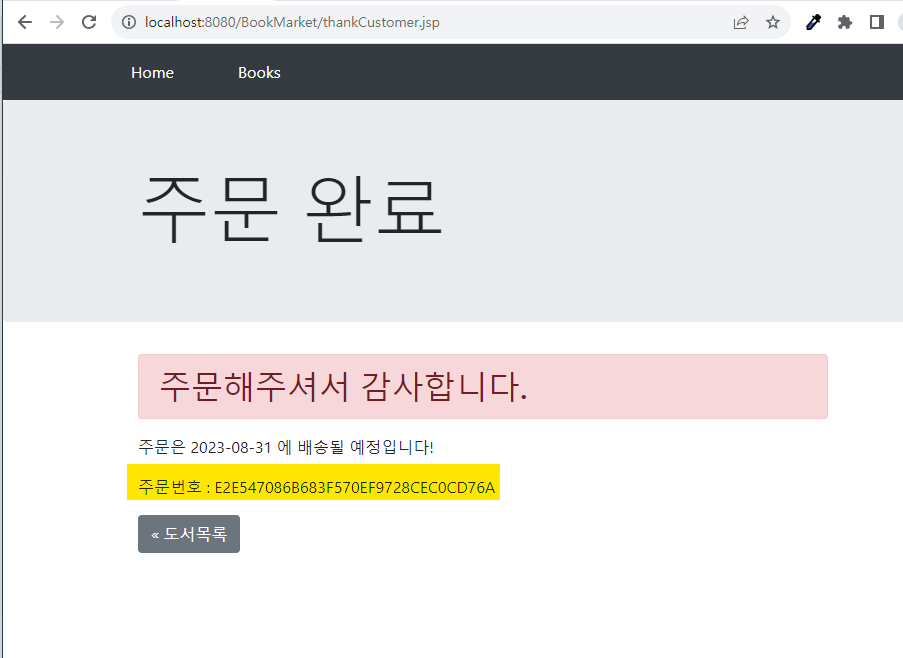Click the 주문번호 order number text
This screenshot has width=903, height=658.
click(x=316, y=487)
